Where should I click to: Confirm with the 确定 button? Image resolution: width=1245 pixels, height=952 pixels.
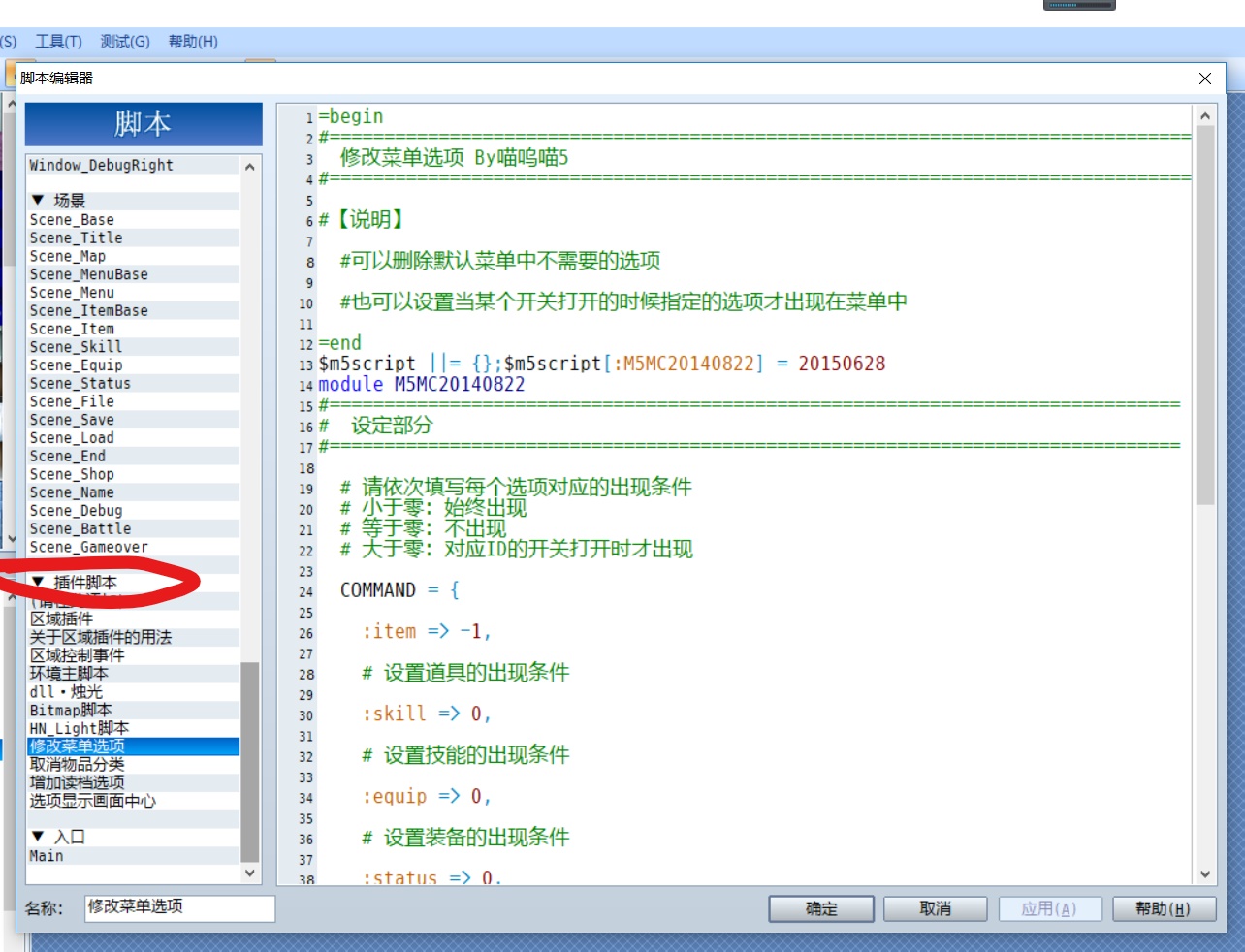pos(821,908)
